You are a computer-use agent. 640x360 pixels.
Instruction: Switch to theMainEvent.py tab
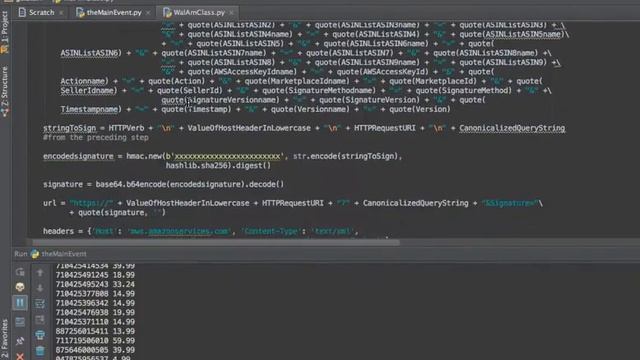coord(114,13)
